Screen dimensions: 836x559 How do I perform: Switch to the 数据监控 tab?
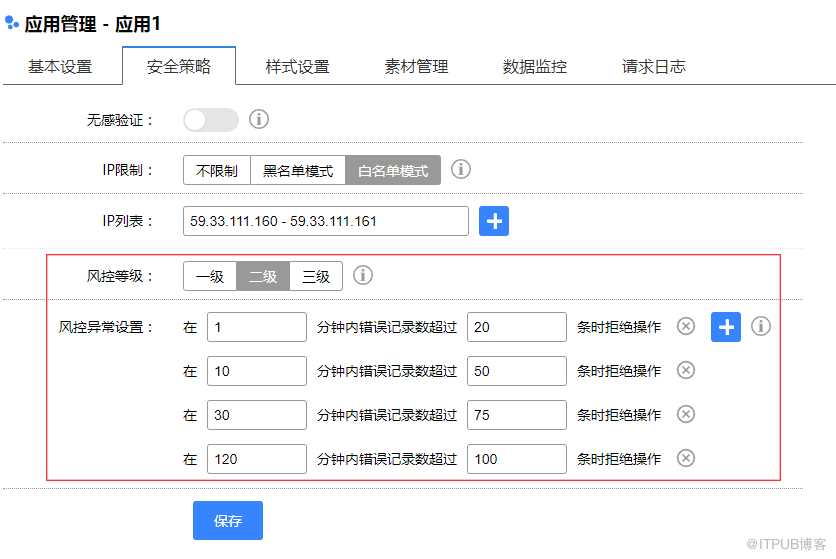(535, 67)
